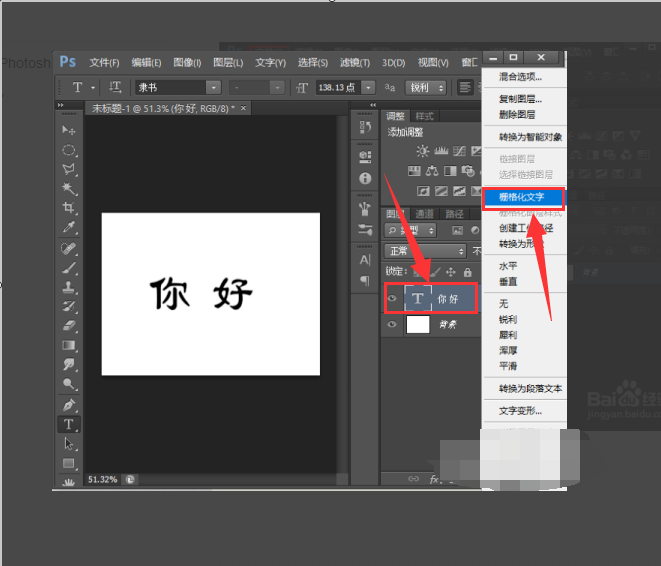Click the 背景 layer thumbnail
The image size is (661, 566).
(x=418, y=325)
